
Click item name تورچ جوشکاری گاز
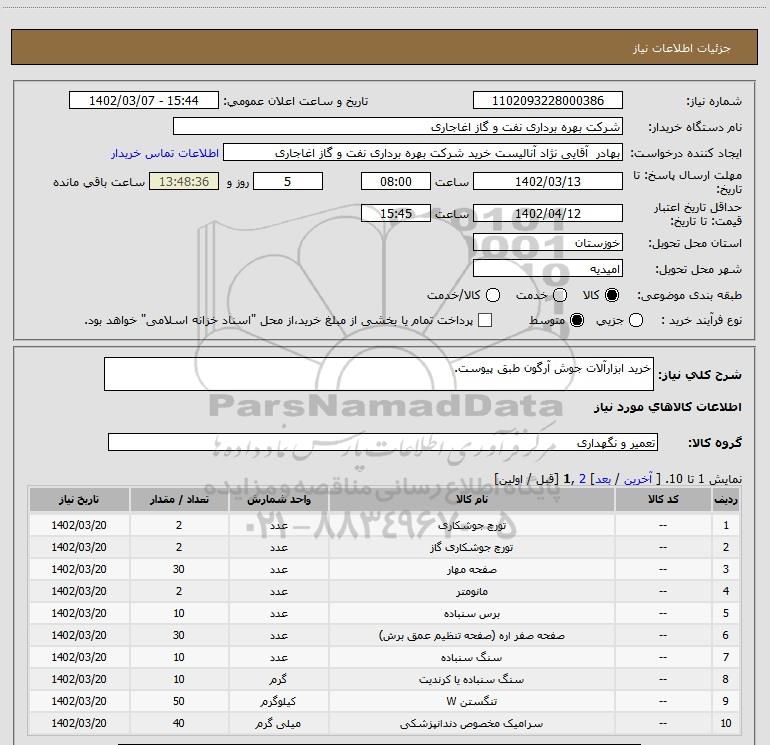pyautogui.click(x=471, y=547)
